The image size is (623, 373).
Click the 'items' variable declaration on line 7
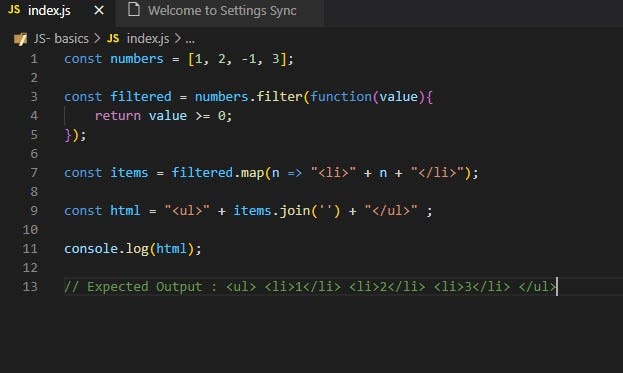coord(129,173)
